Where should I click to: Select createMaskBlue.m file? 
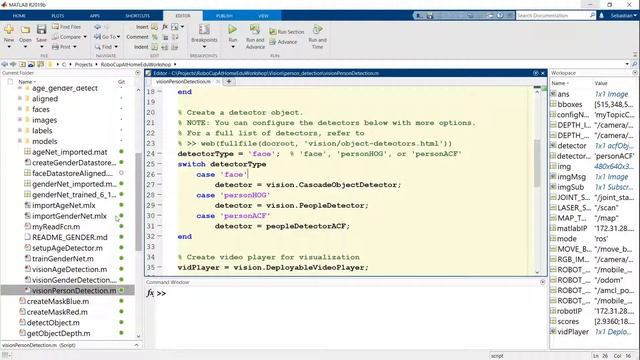pos(58,301)
